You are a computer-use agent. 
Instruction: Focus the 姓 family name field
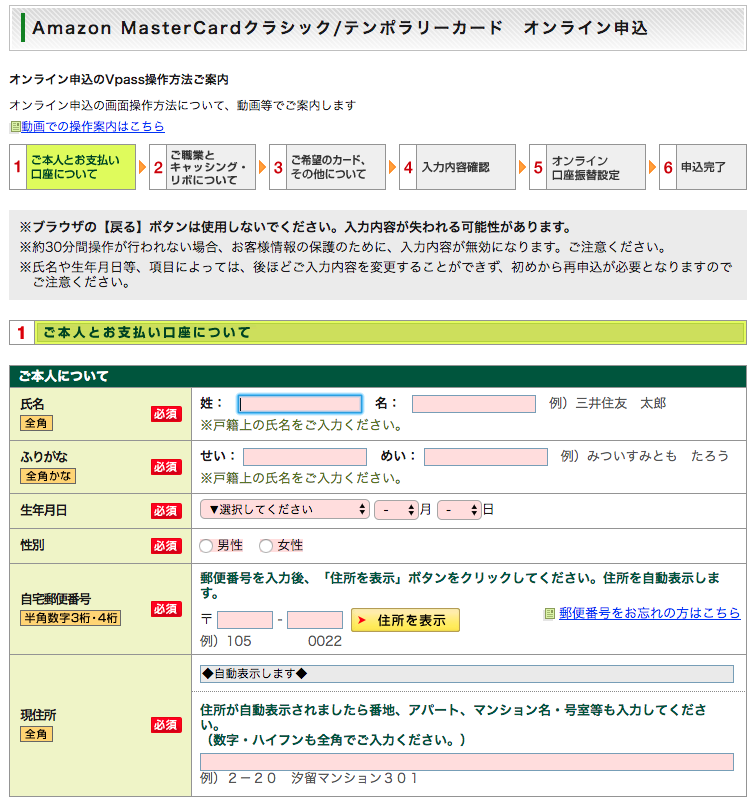(300, 404)
